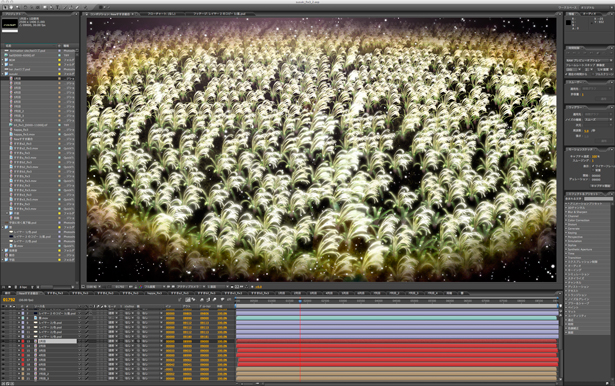Expand the Color Correction effects category
This screenshot has height=386, width=615.
[566, 220]
